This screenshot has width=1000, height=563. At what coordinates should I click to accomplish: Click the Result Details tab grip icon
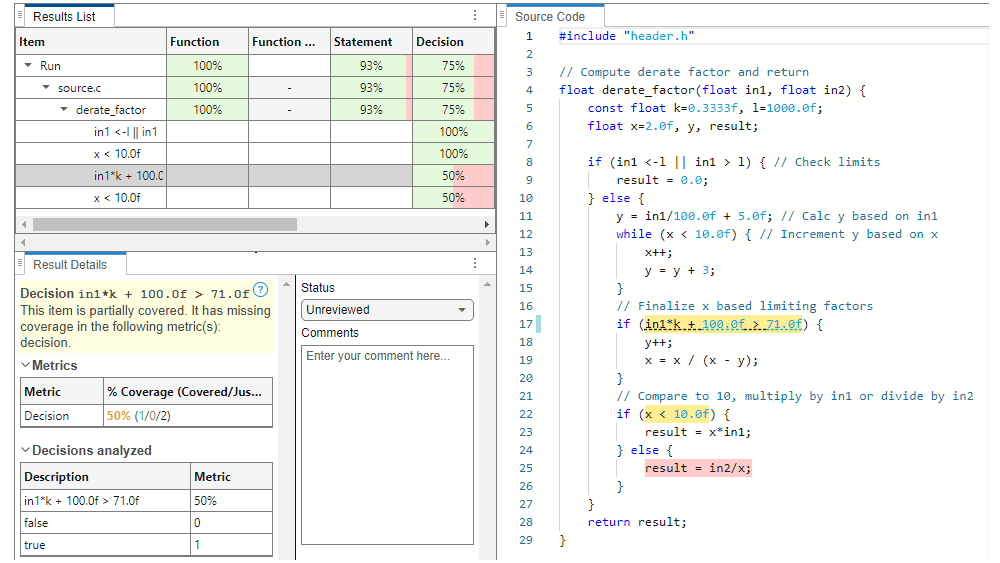[21, 264]
